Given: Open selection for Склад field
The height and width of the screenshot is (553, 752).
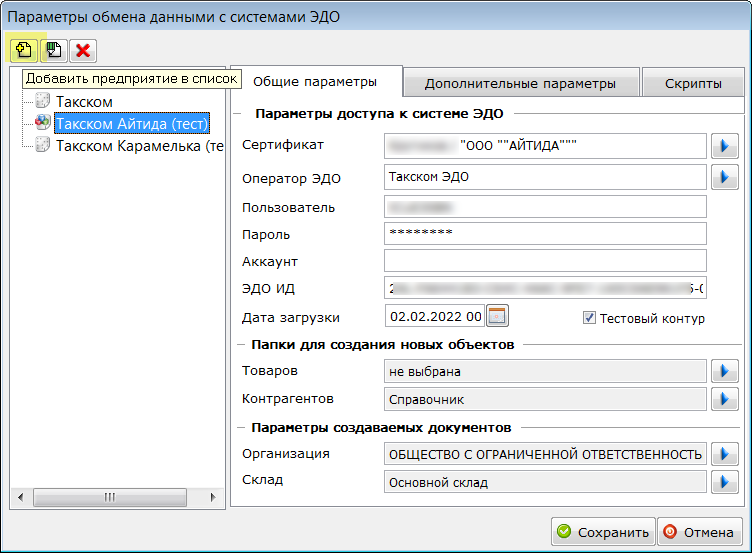Looking at the screenshot, I should (x=723, y=482).
